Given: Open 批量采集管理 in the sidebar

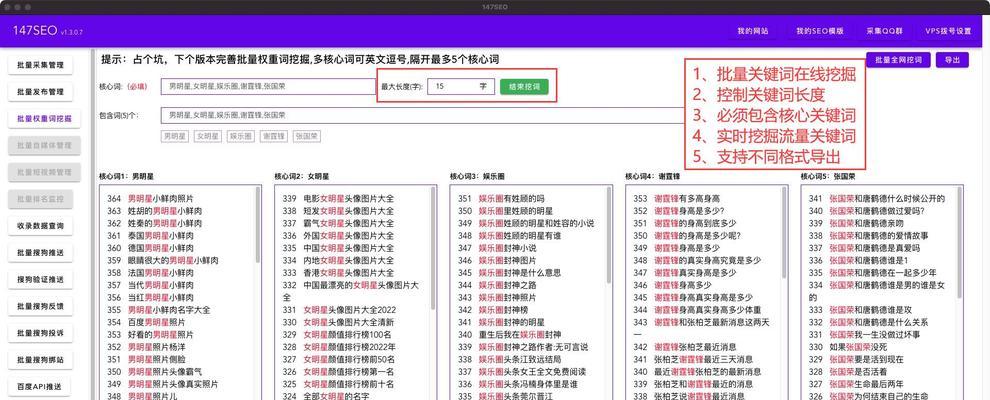Looking at the screenshot, I should pos(44,65).
